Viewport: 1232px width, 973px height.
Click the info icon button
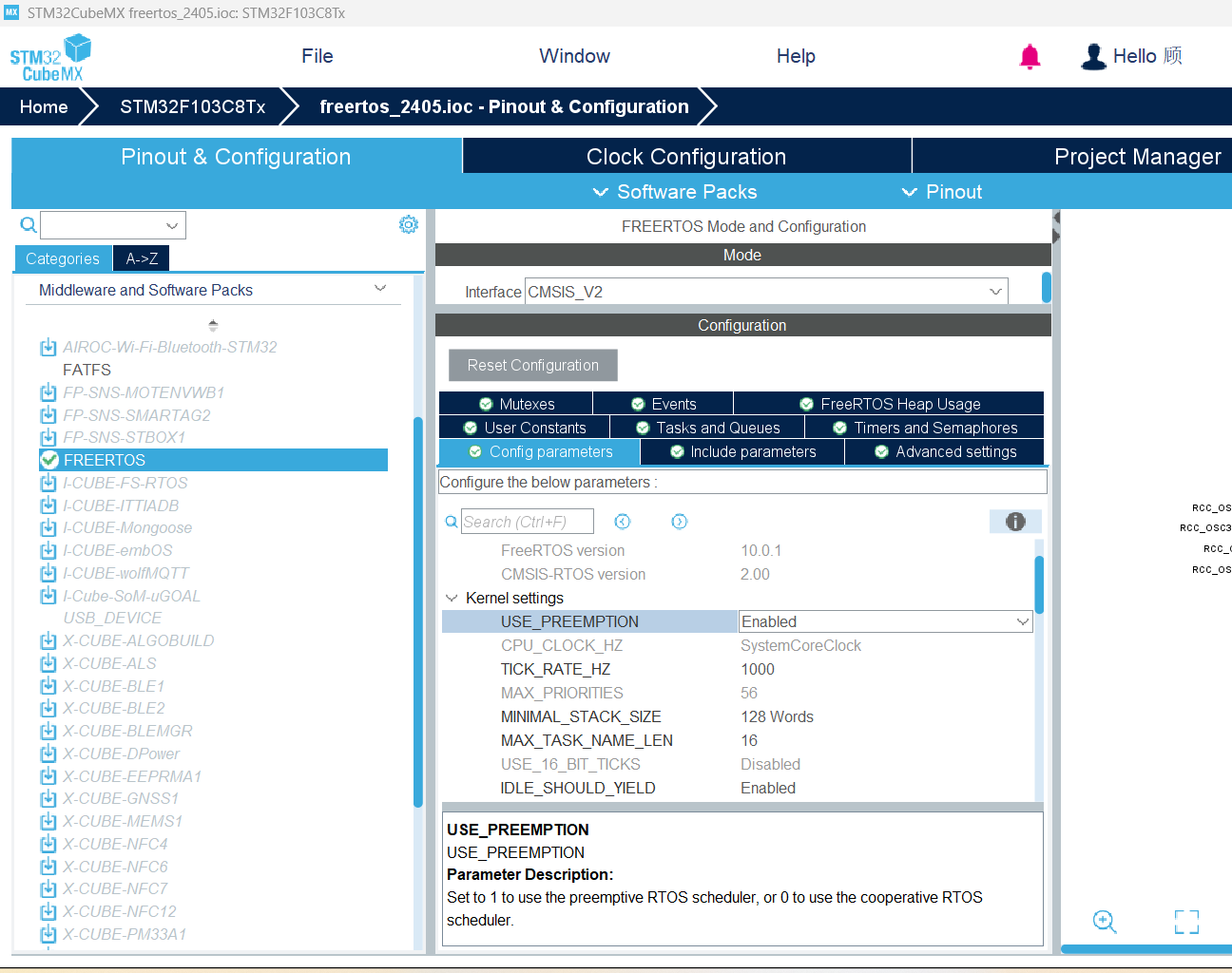click(x=1015, y=522)
